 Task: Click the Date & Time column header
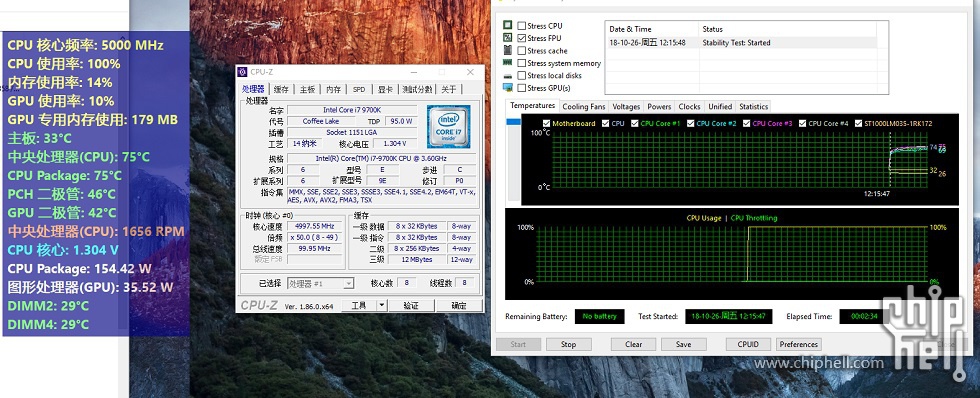coord(651,29)
